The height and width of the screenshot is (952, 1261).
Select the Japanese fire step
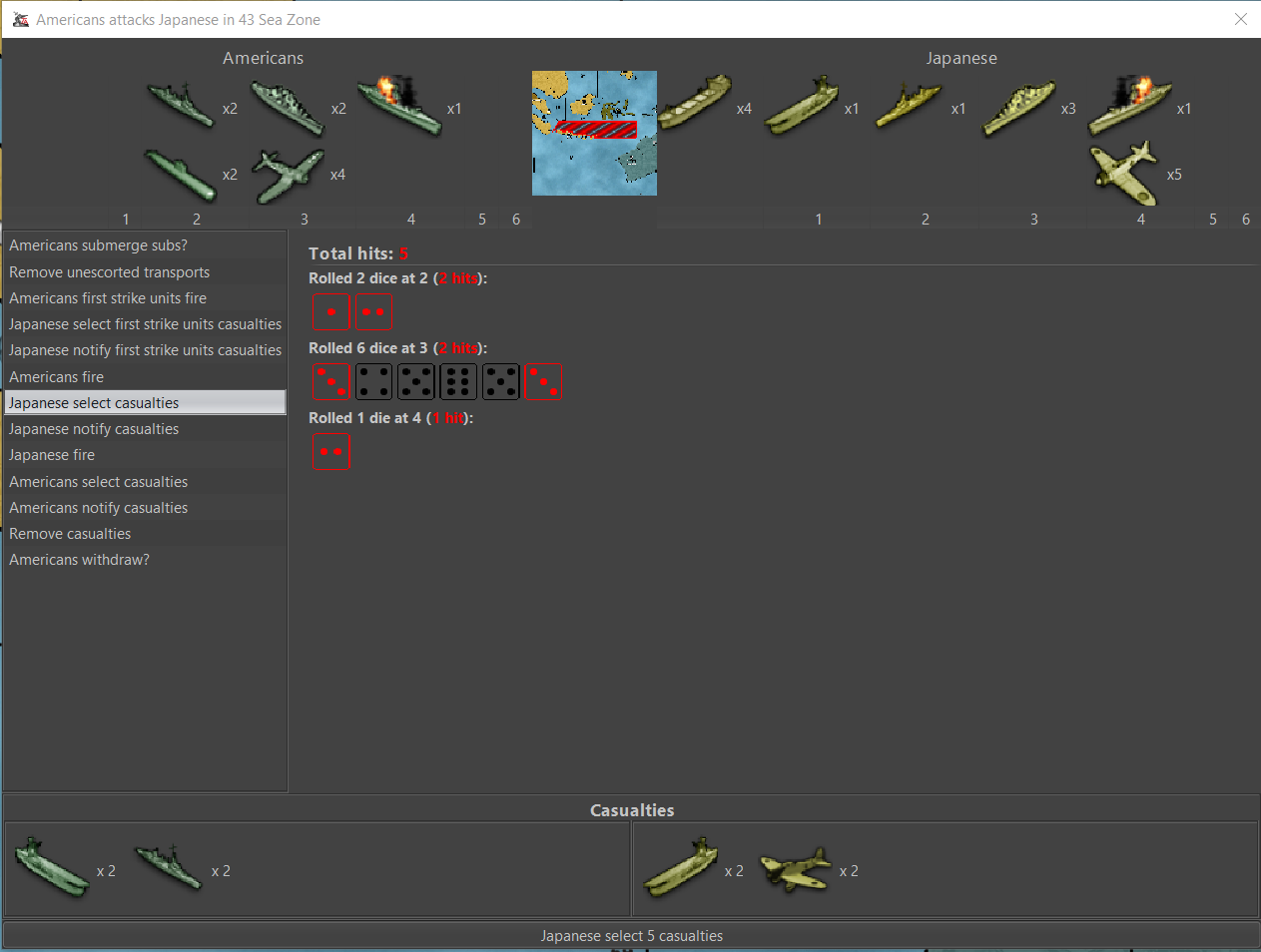click(145, 455)
